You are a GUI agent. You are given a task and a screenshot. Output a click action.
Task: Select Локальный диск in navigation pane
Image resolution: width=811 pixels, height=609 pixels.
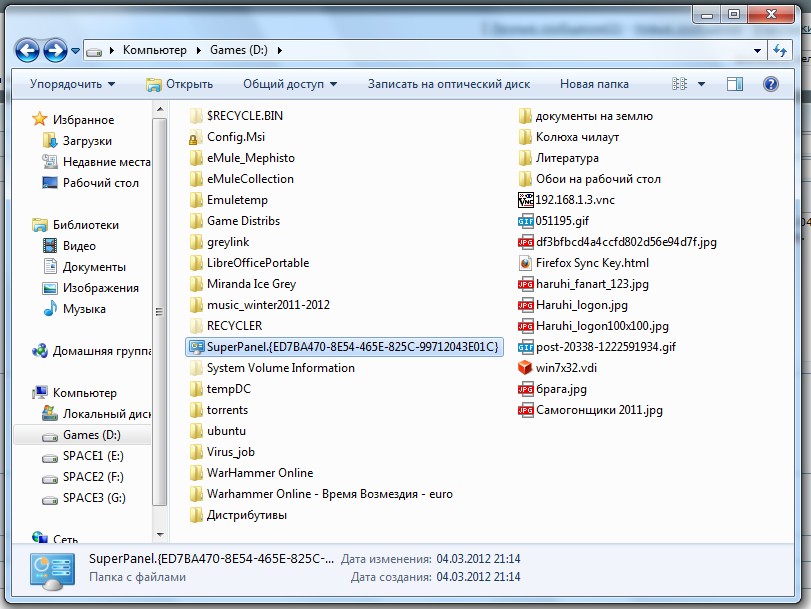click(96, 414)
